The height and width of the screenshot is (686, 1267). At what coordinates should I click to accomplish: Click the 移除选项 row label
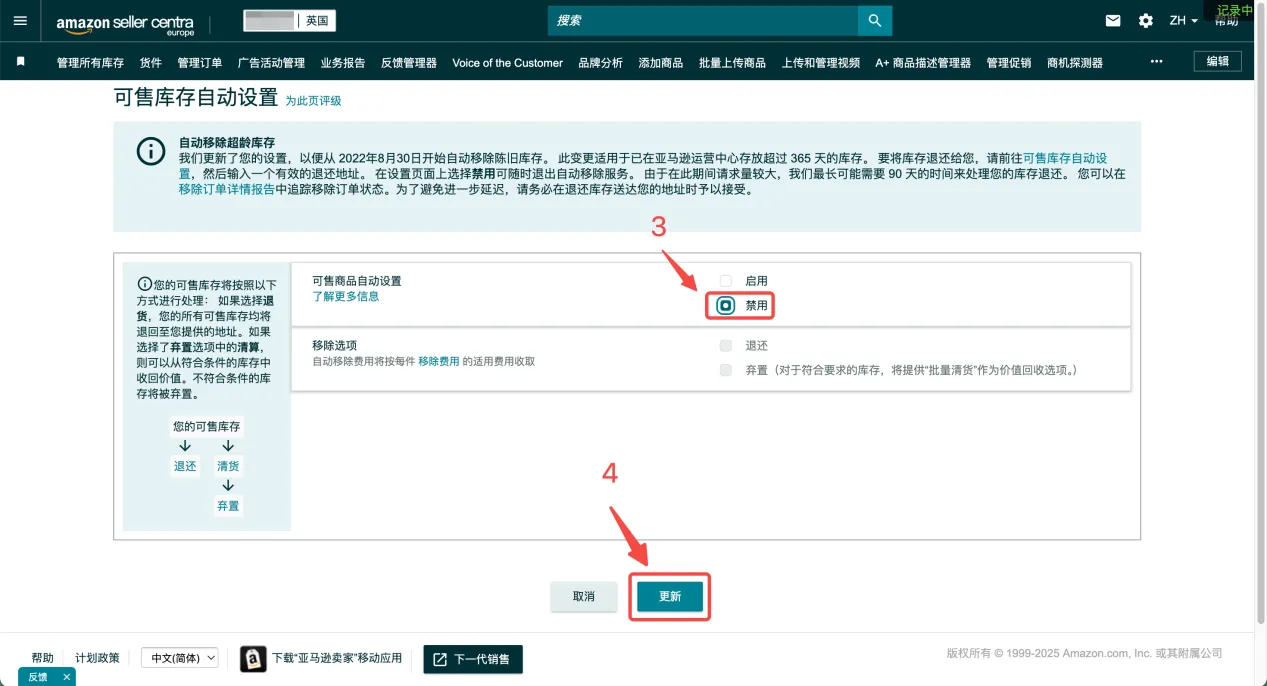pos(334,345)
